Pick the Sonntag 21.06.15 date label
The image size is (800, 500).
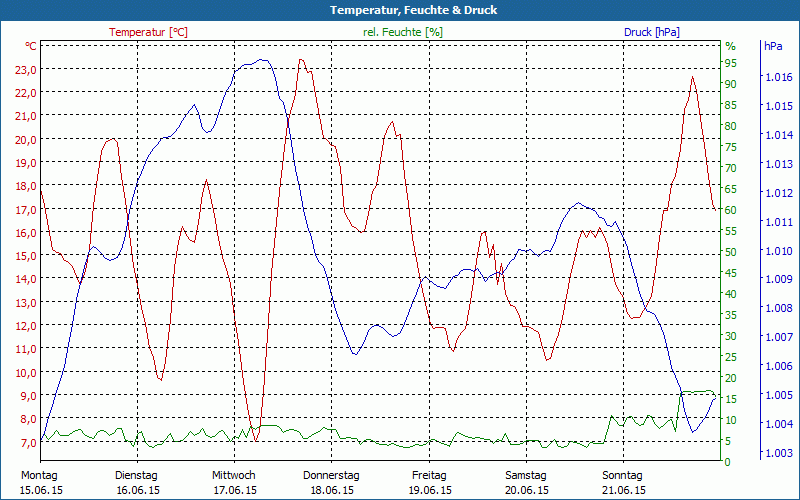click(x=624, y=482)
